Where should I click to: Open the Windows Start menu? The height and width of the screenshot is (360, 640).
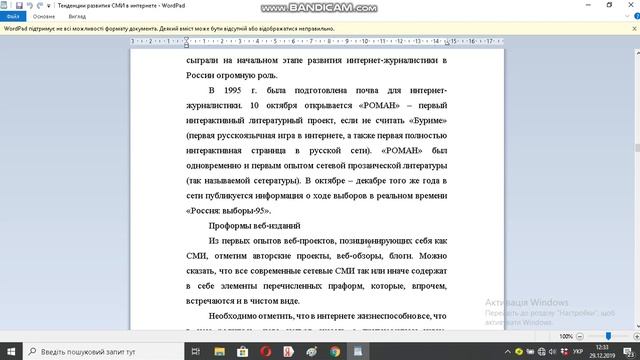tap(11, 351)
